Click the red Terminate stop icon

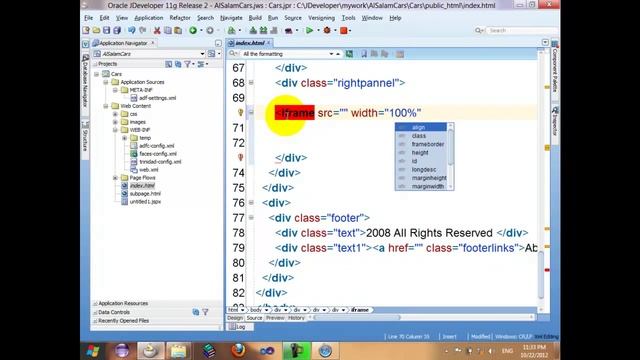[x=344, y=30]
